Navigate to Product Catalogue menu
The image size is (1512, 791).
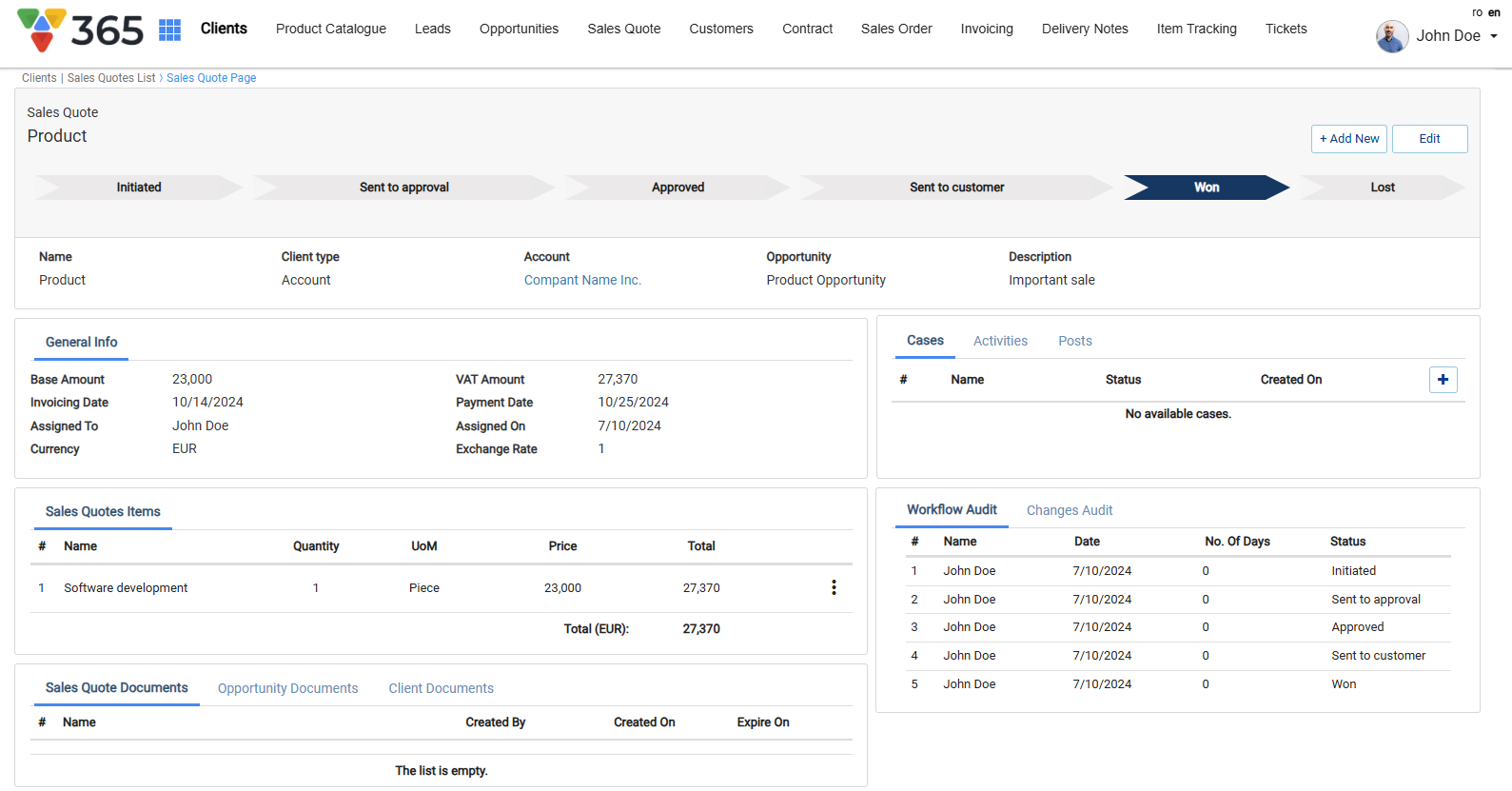[x=330, y=29]
